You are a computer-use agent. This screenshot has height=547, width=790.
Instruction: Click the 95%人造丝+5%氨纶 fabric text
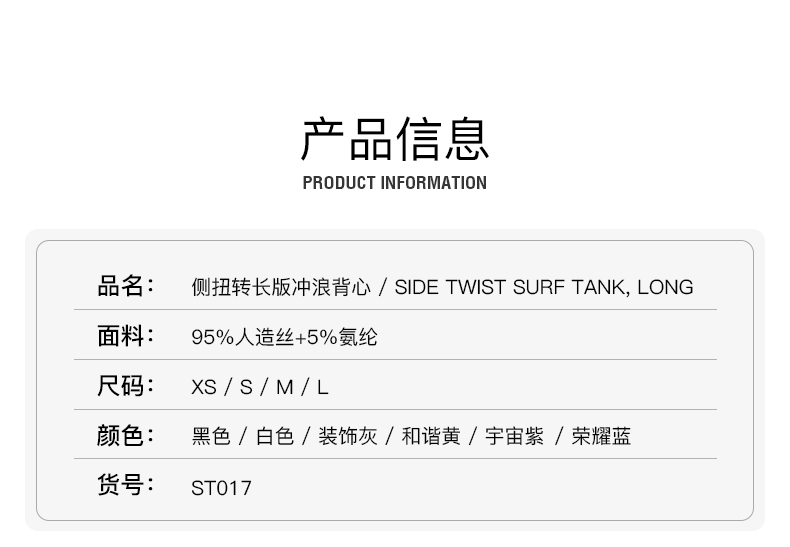coord(284,338)
